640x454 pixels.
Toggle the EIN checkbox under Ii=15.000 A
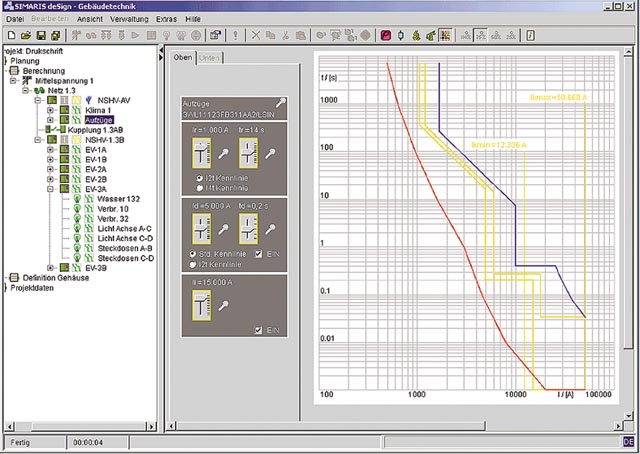(x=259, y=330)
